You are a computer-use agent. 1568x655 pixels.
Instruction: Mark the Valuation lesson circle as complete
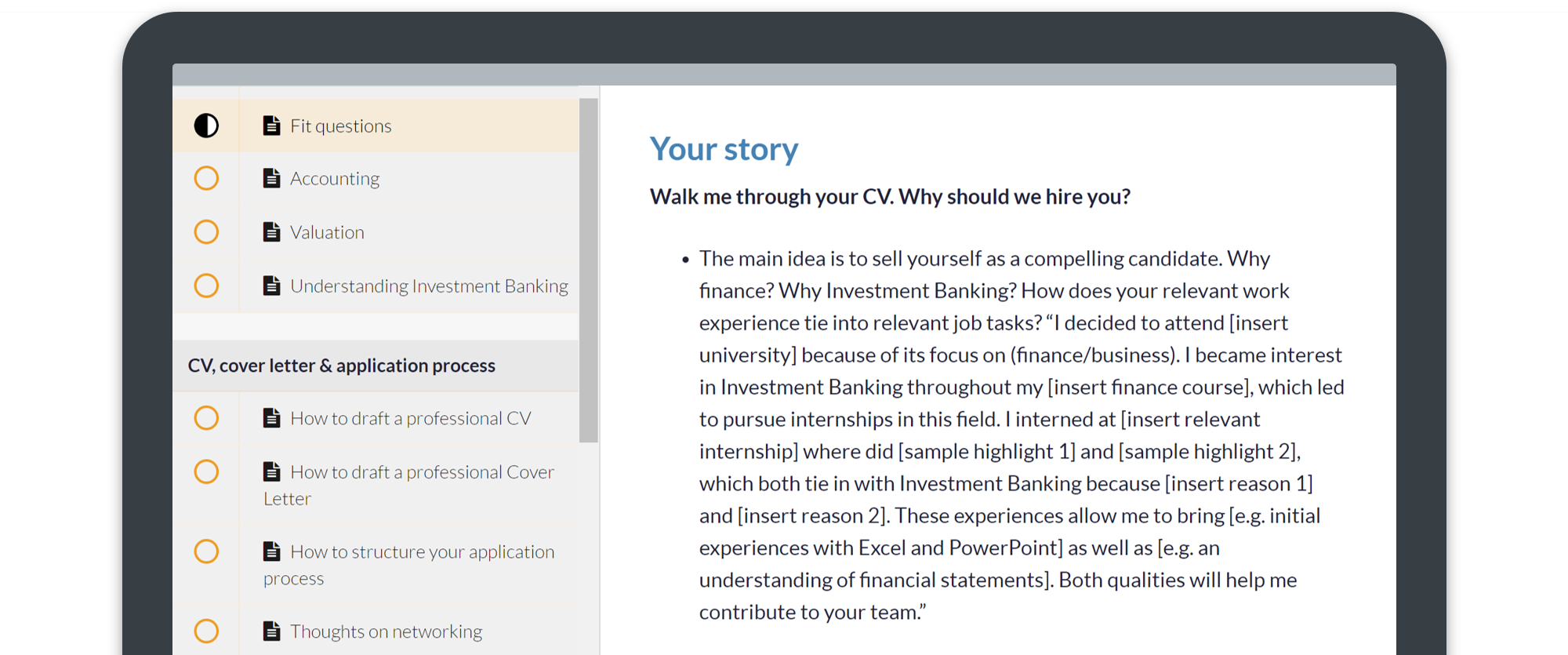coord(206,231)
